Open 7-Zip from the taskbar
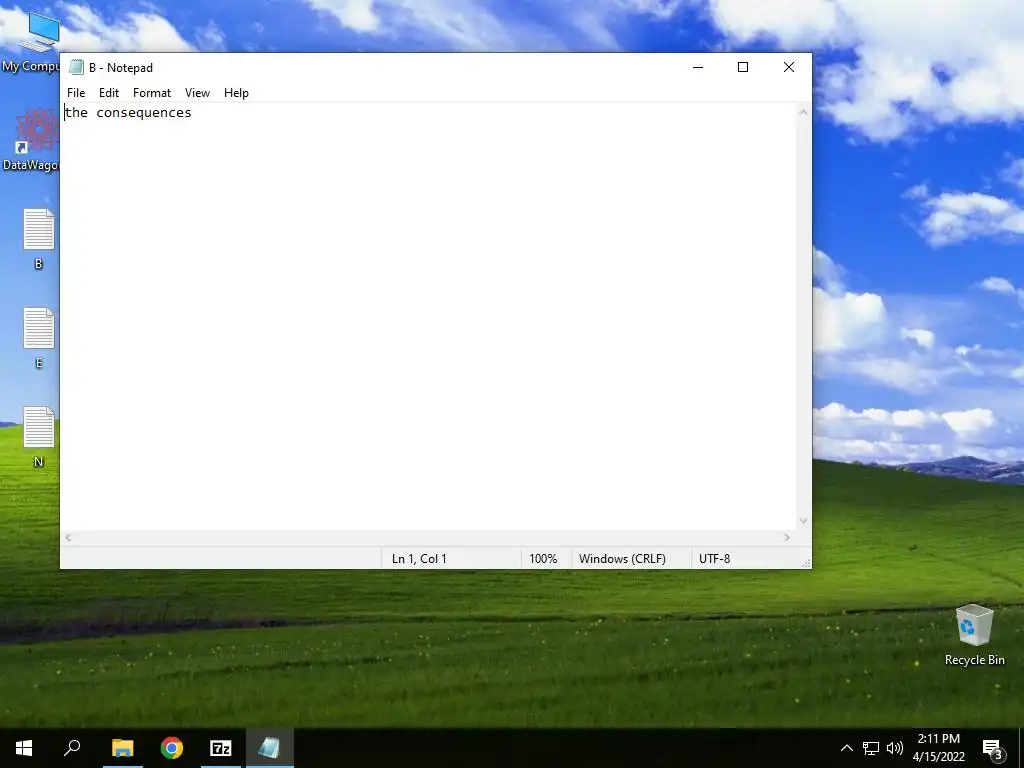The width and height of the screenshot is (1024, 768). pos(221,748)
